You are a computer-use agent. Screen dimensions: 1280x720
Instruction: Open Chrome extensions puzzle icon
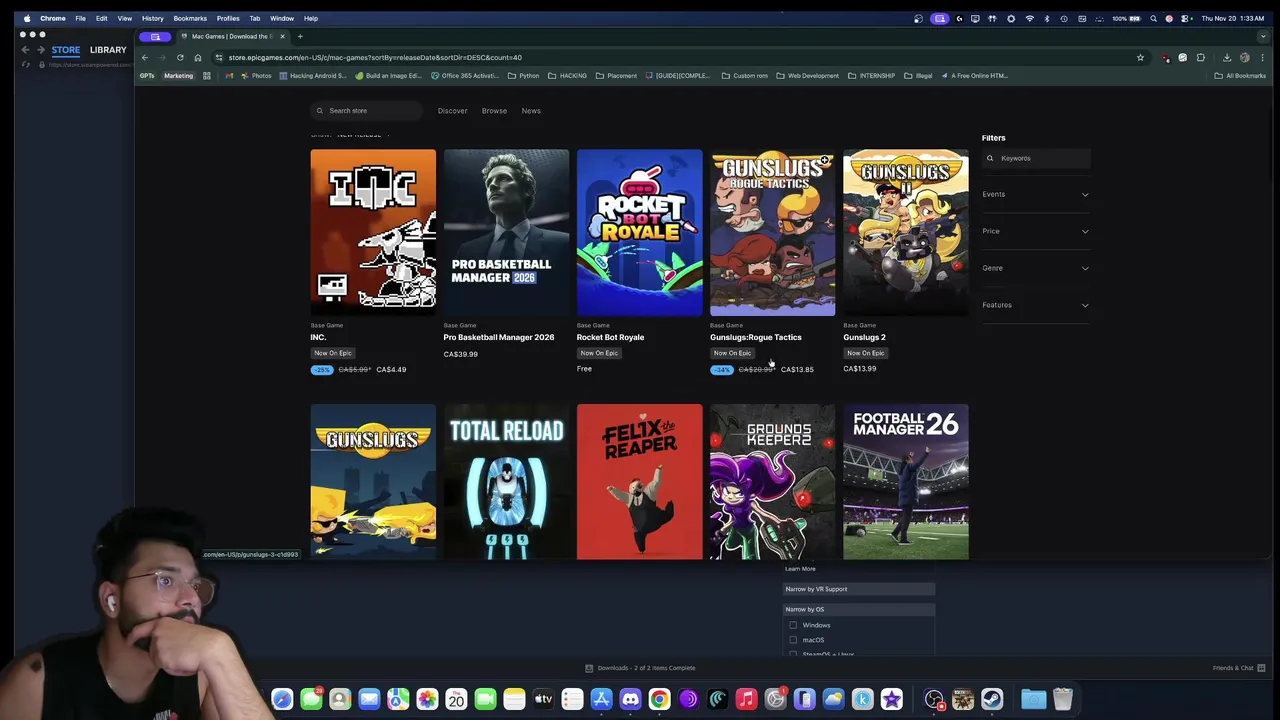click(1201, 57)
